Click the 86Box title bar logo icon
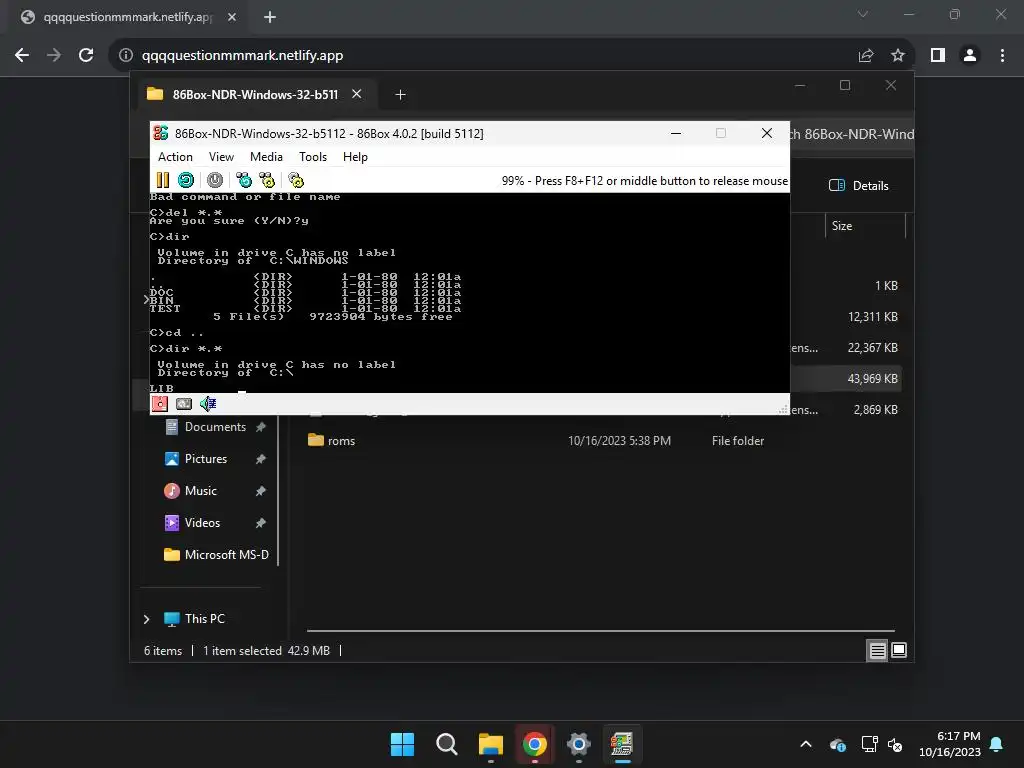The height and width of the screenshot is (768, 1024). tap(161, 133)
